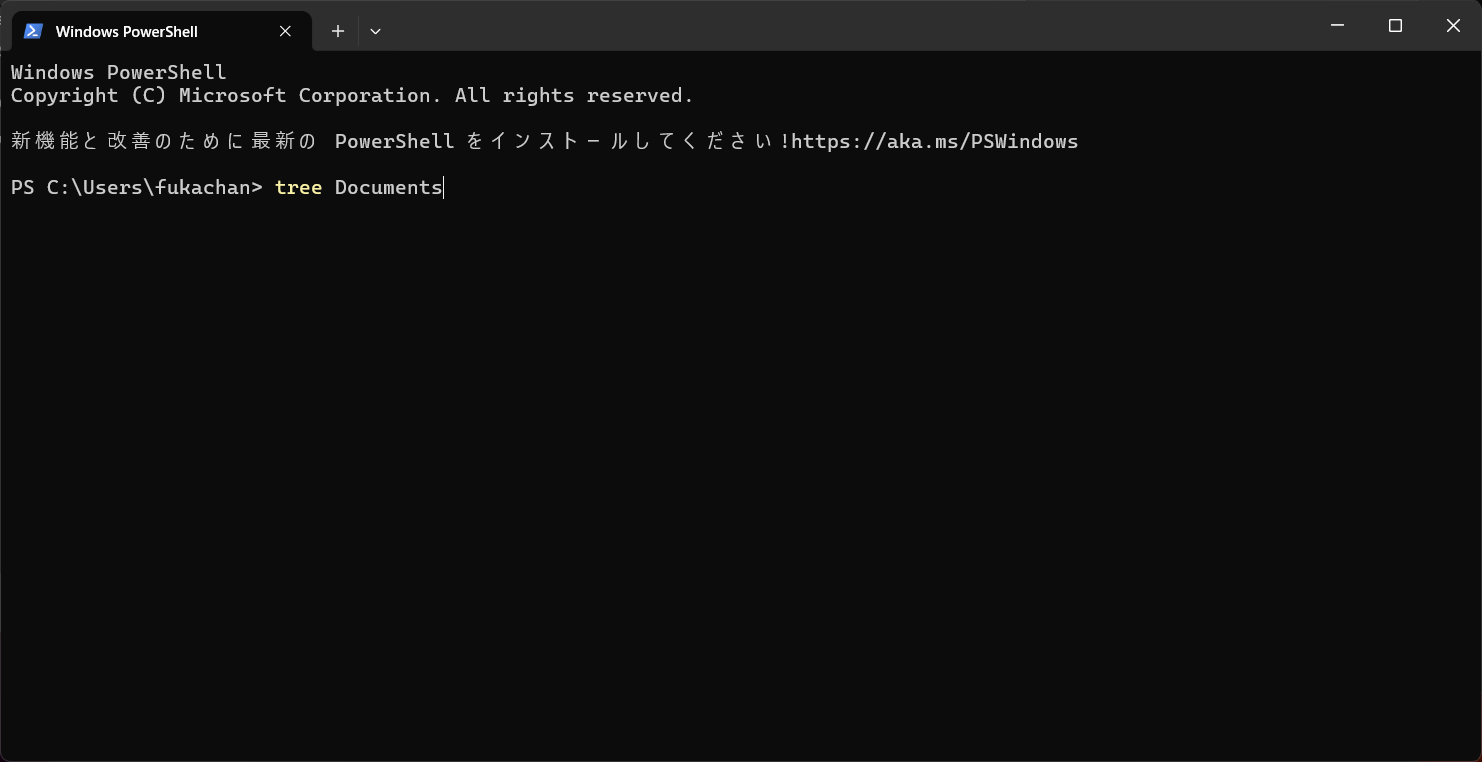The image size is (1482, 762).
Task: Click the 'インストールしてください' text
Action: [633, 141]
